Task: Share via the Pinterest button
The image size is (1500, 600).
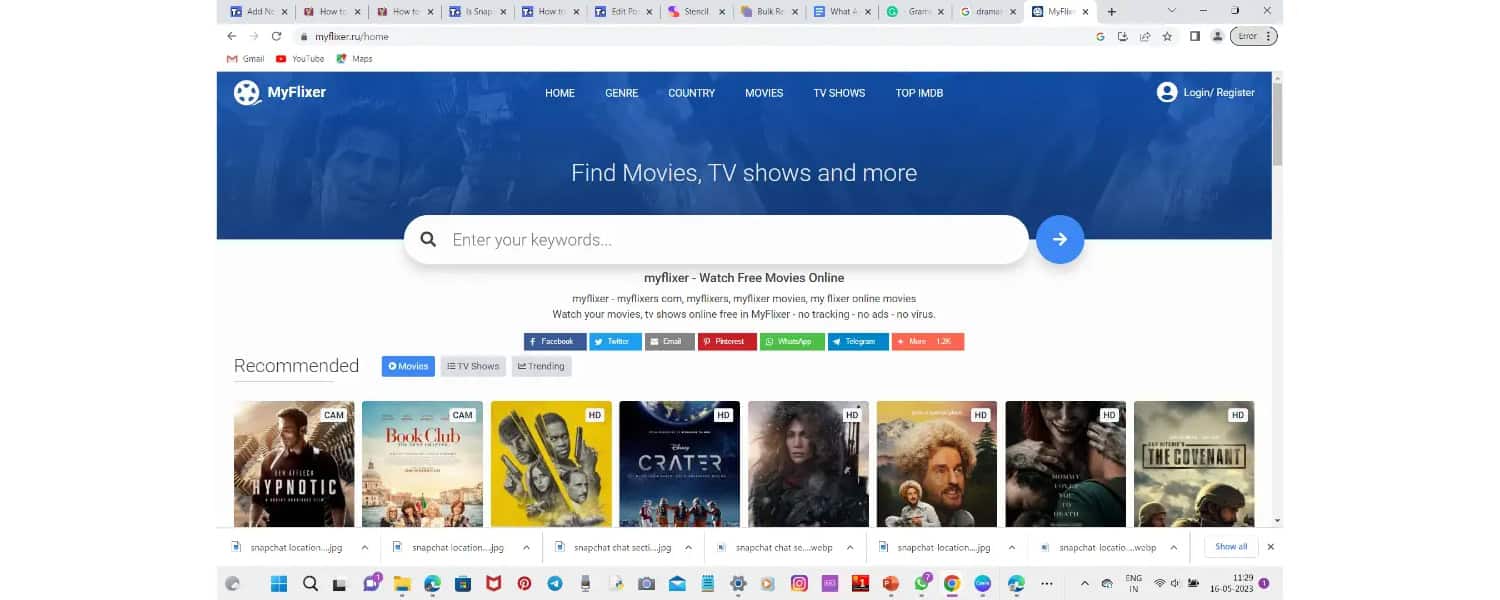Action: (727, 342)
